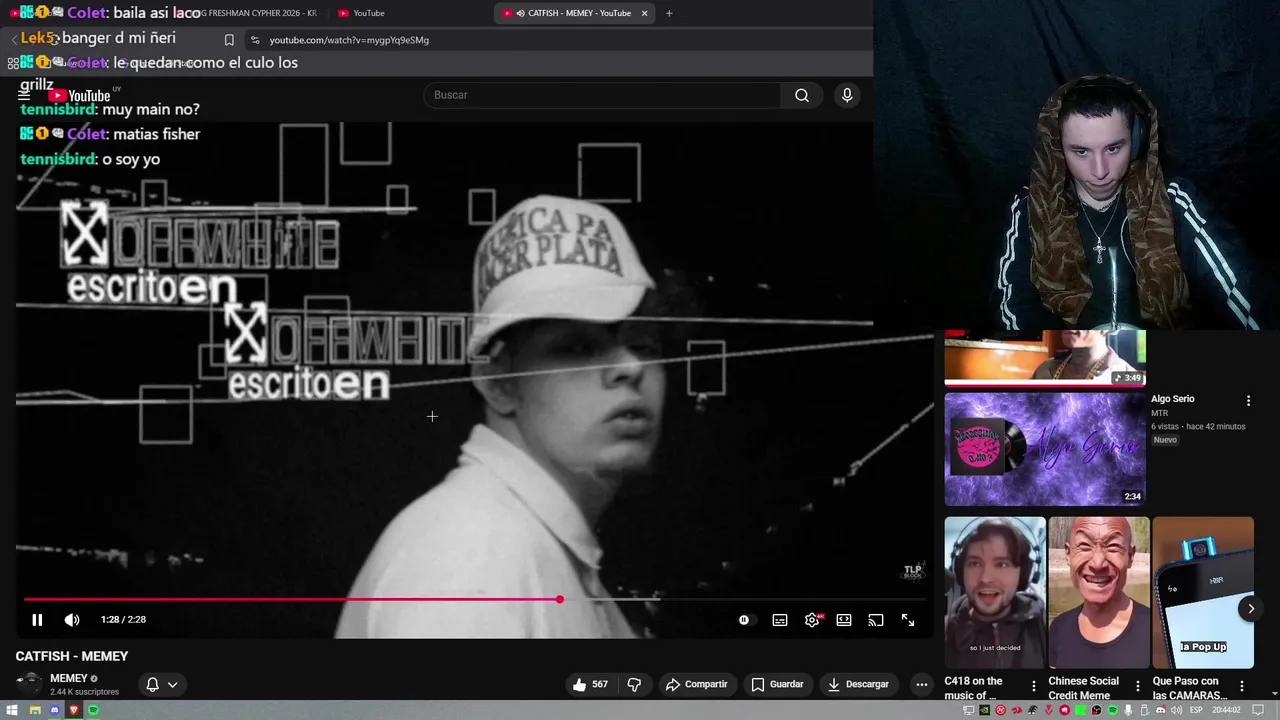Open options menu for Que Paso short
The image size is (1280, 720).
[x=1242, y=687]
